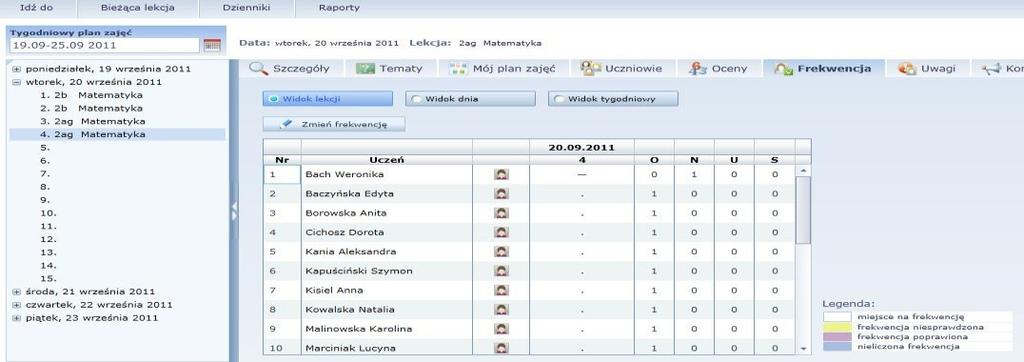Open the Idź do menu
The image size is (1024, 362).
click(37, 8)
